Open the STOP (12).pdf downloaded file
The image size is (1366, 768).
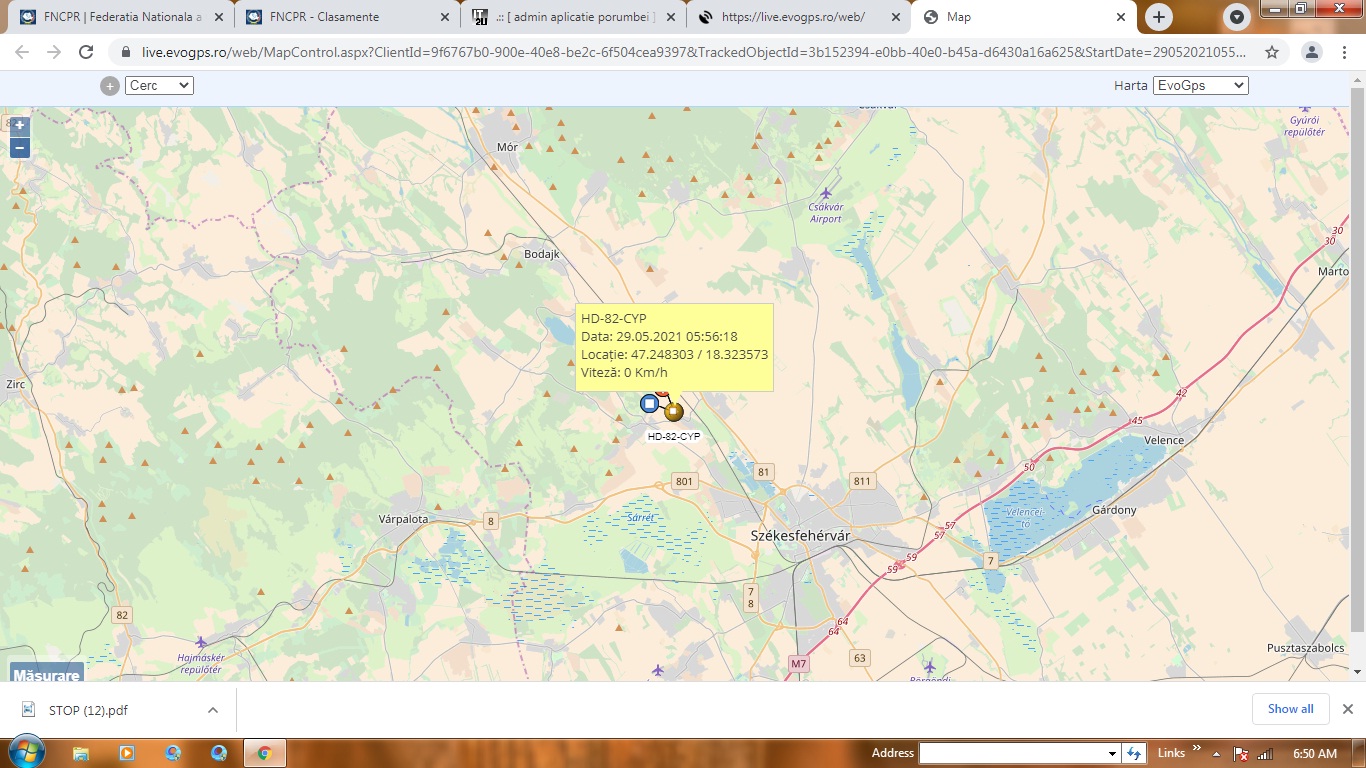point(88,710)
